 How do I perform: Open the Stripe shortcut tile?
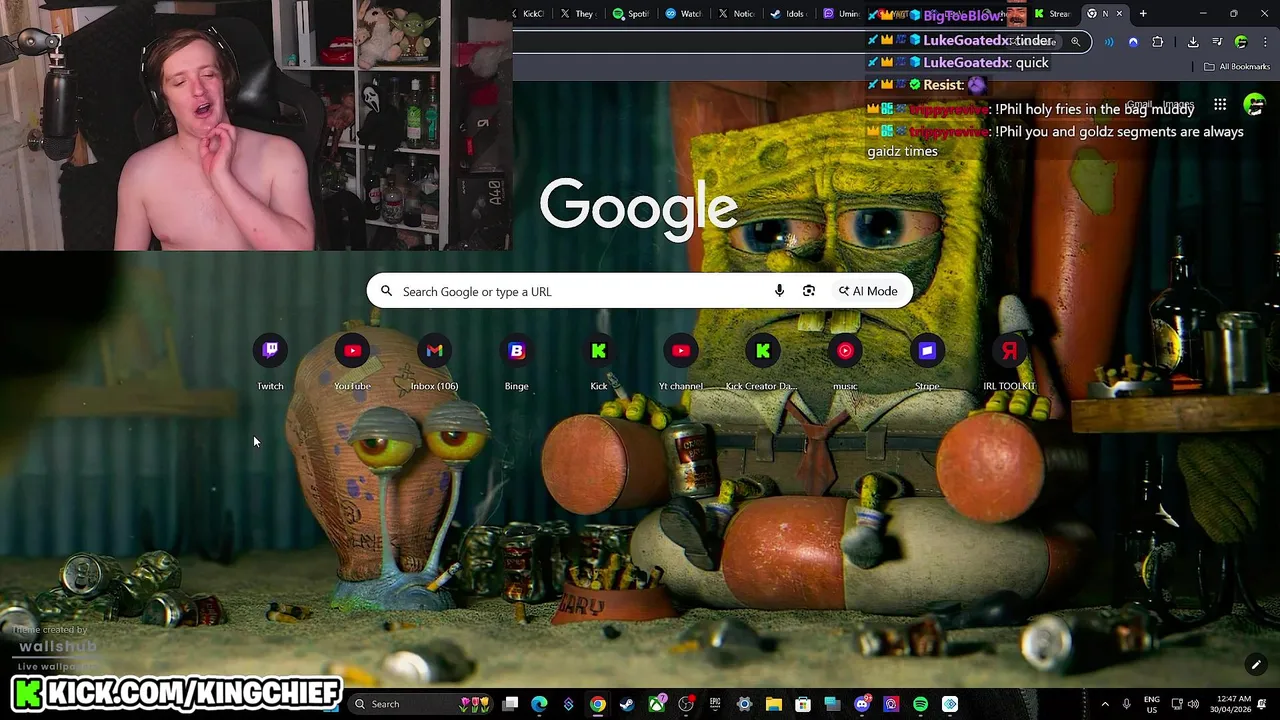tap(927, 362)
